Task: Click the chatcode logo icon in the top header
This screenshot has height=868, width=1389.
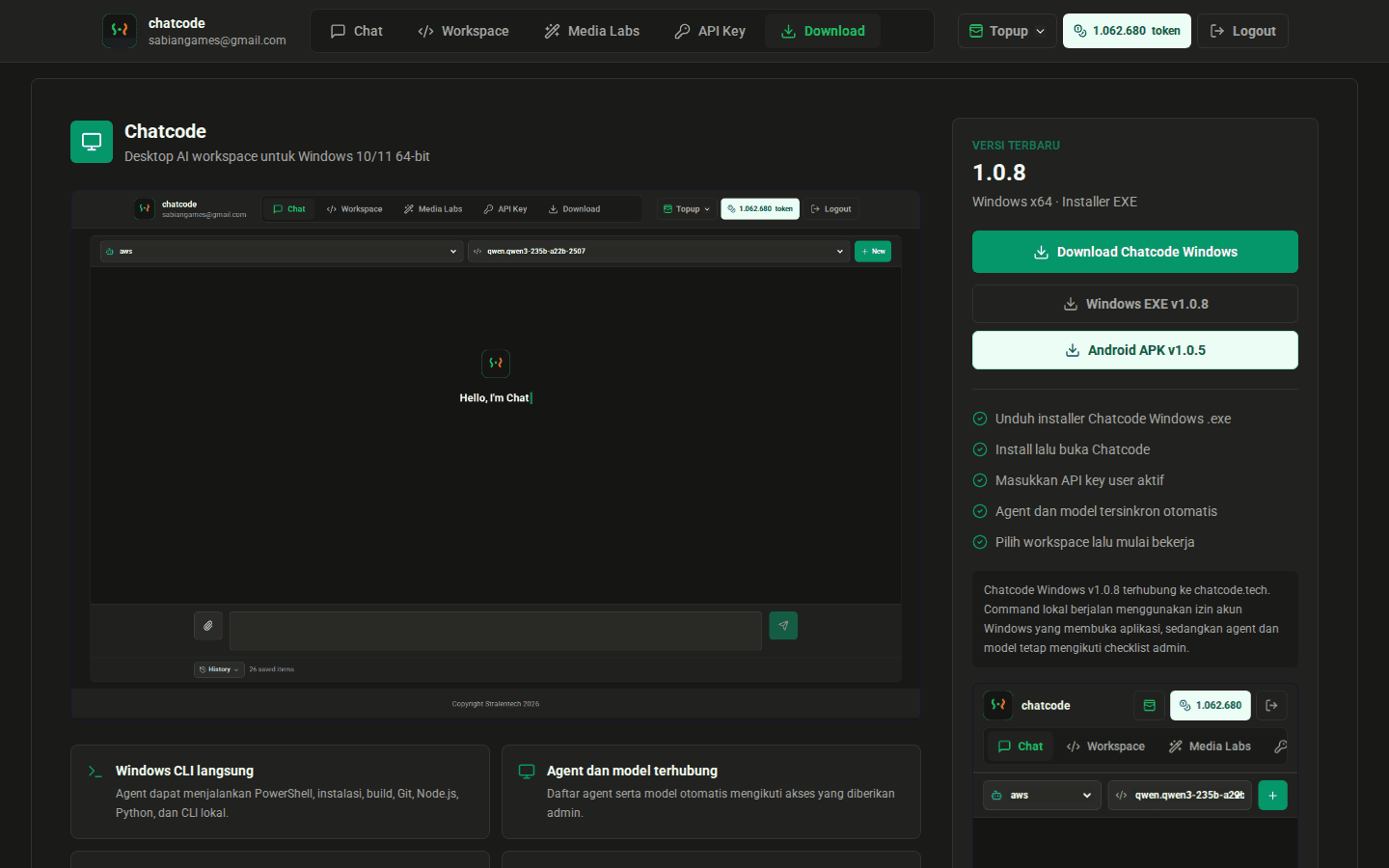Action: click(x=120, y=31)
